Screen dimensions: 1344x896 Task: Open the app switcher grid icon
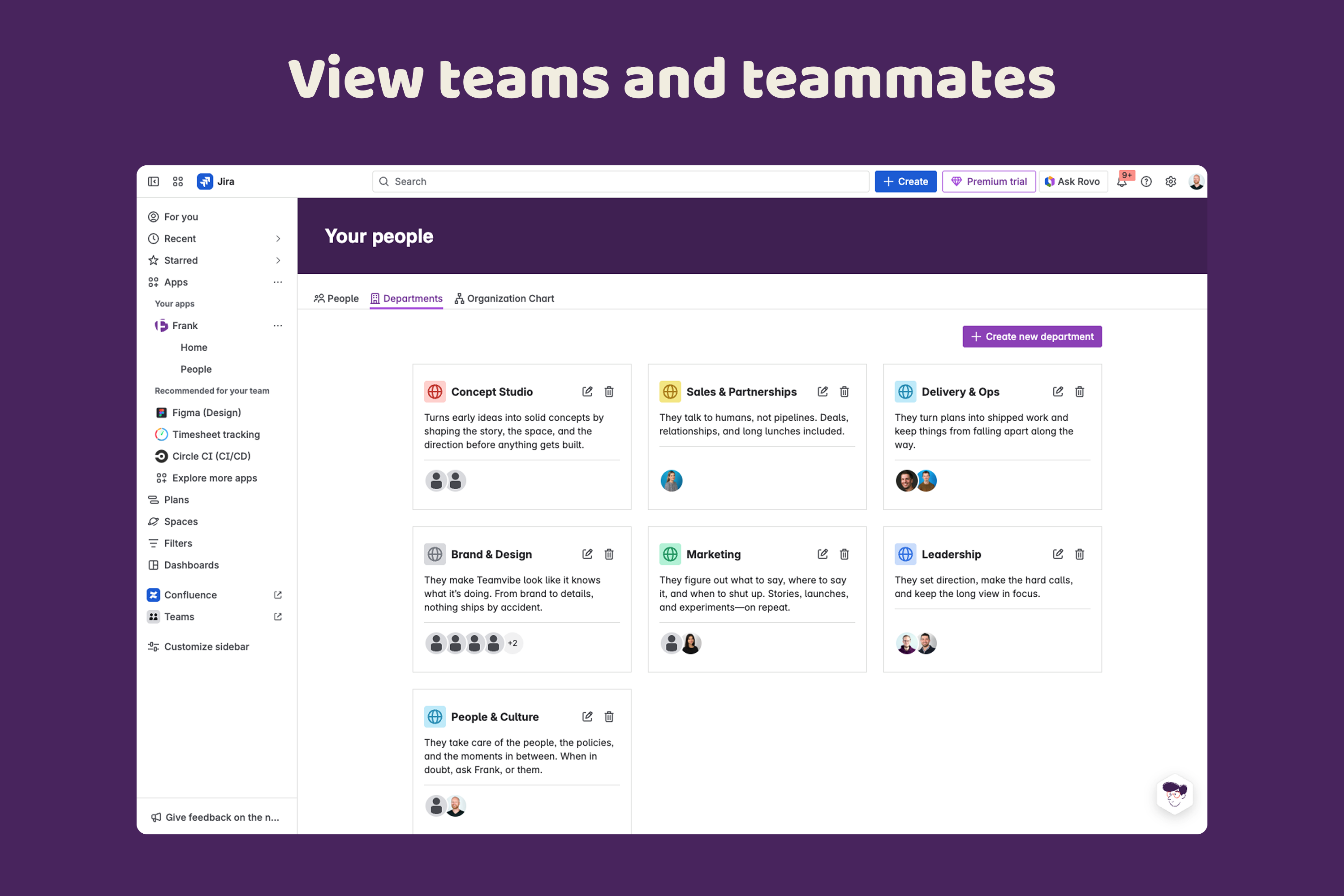pyautogui.click(x=178, y=182)
